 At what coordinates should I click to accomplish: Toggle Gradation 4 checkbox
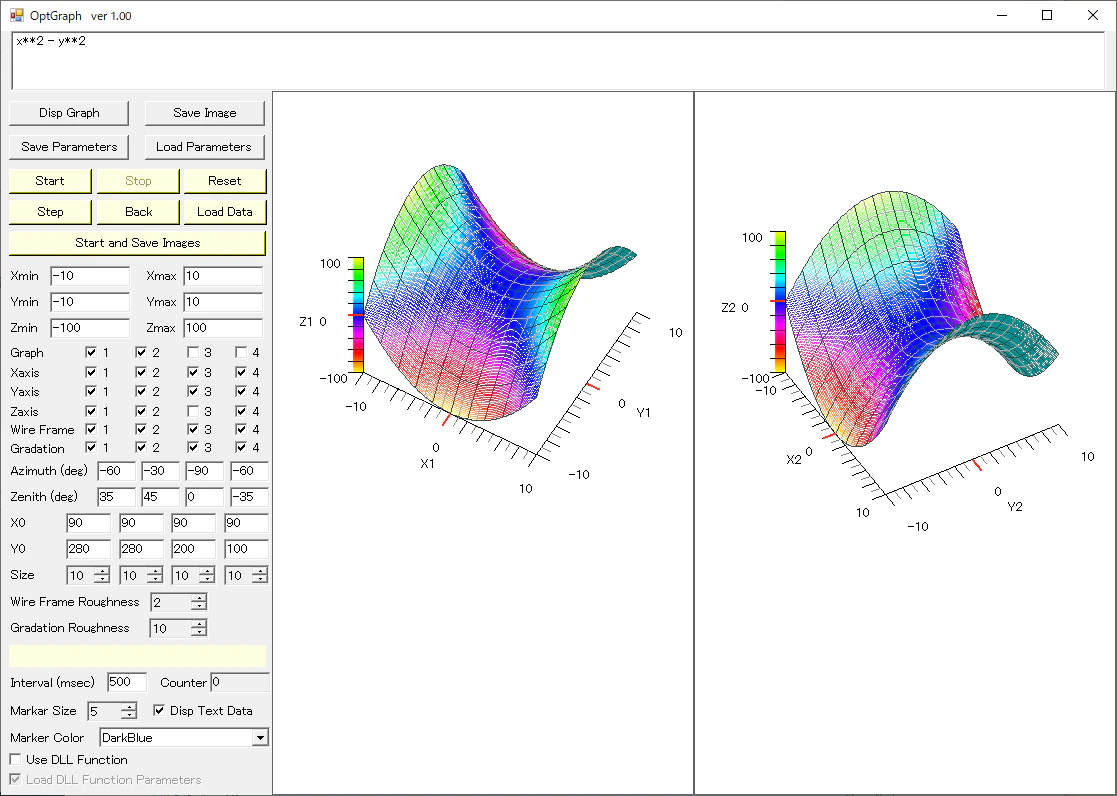241,448
